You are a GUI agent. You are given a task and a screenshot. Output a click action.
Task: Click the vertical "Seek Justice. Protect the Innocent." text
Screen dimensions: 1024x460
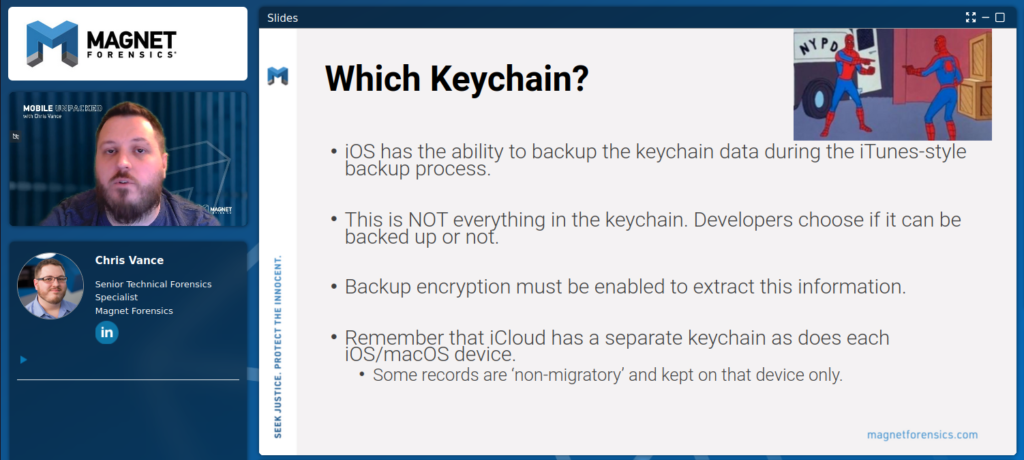pyautogui.click(x=278, y=347)
